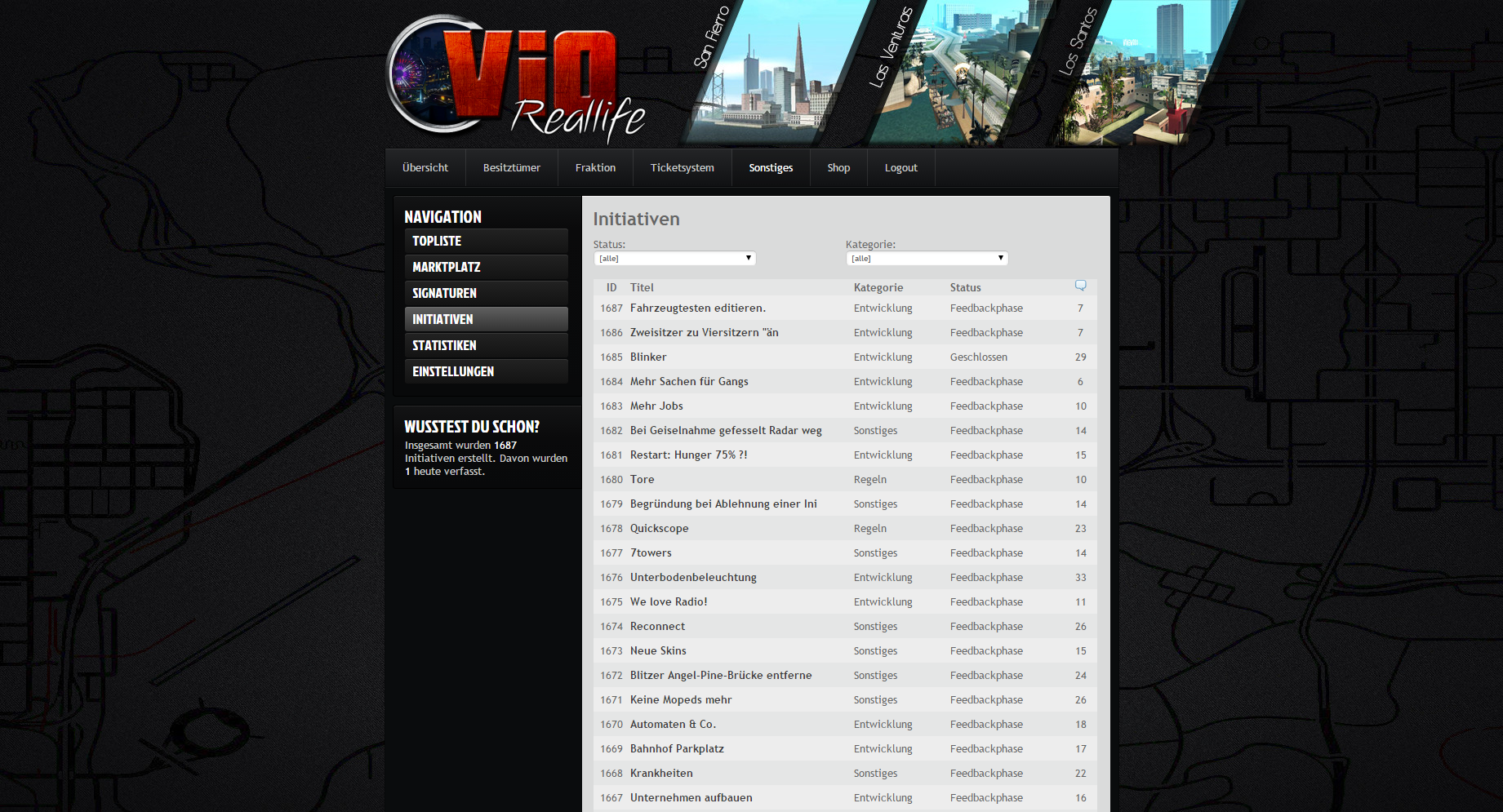The width and height of the screenshot is (1503, 812).
Task: Open Einstellungen in the sidebar
Action: coord(486,372)
